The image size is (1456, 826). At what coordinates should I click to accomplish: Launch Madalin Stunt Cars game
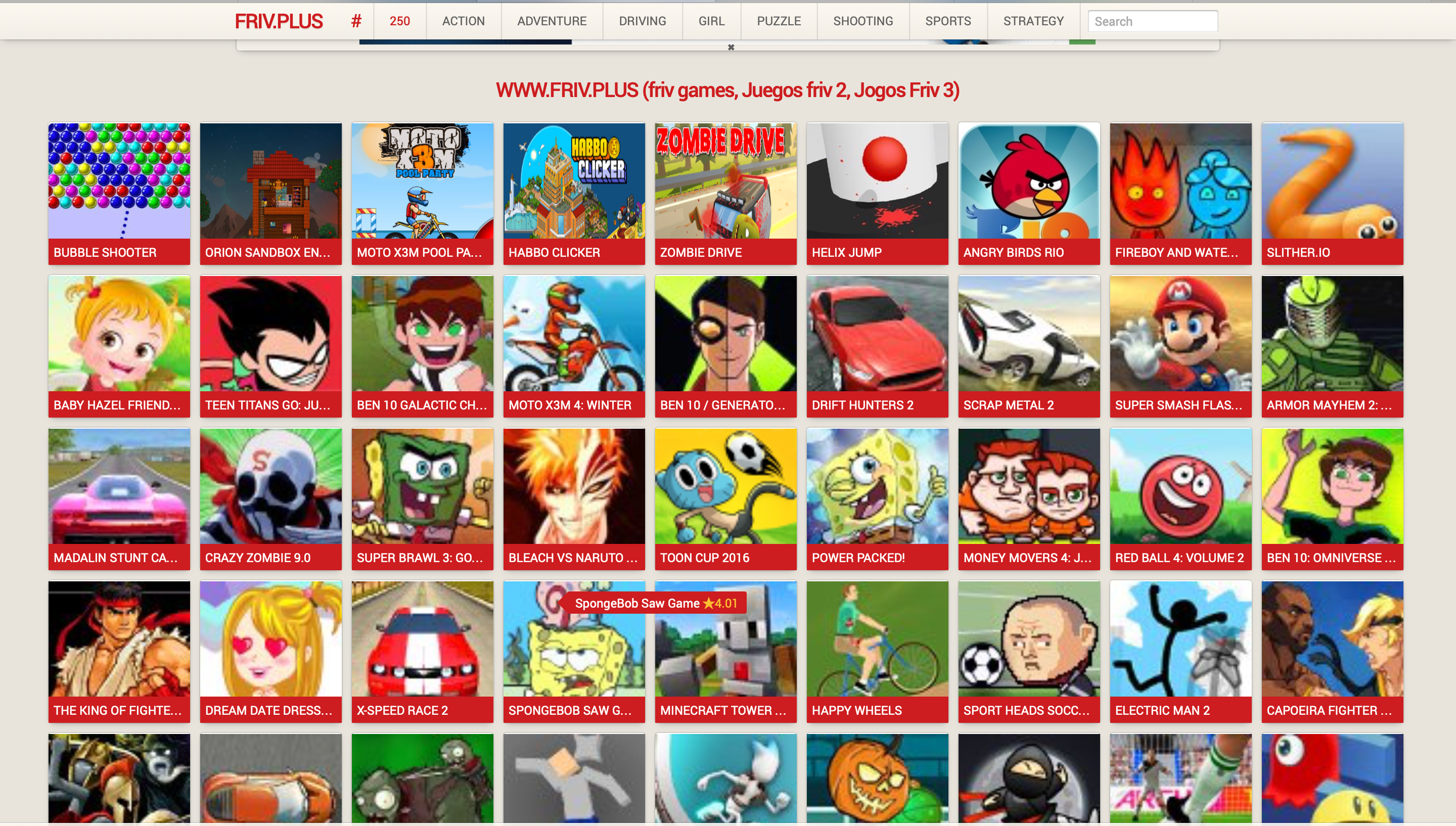(119, 498)
